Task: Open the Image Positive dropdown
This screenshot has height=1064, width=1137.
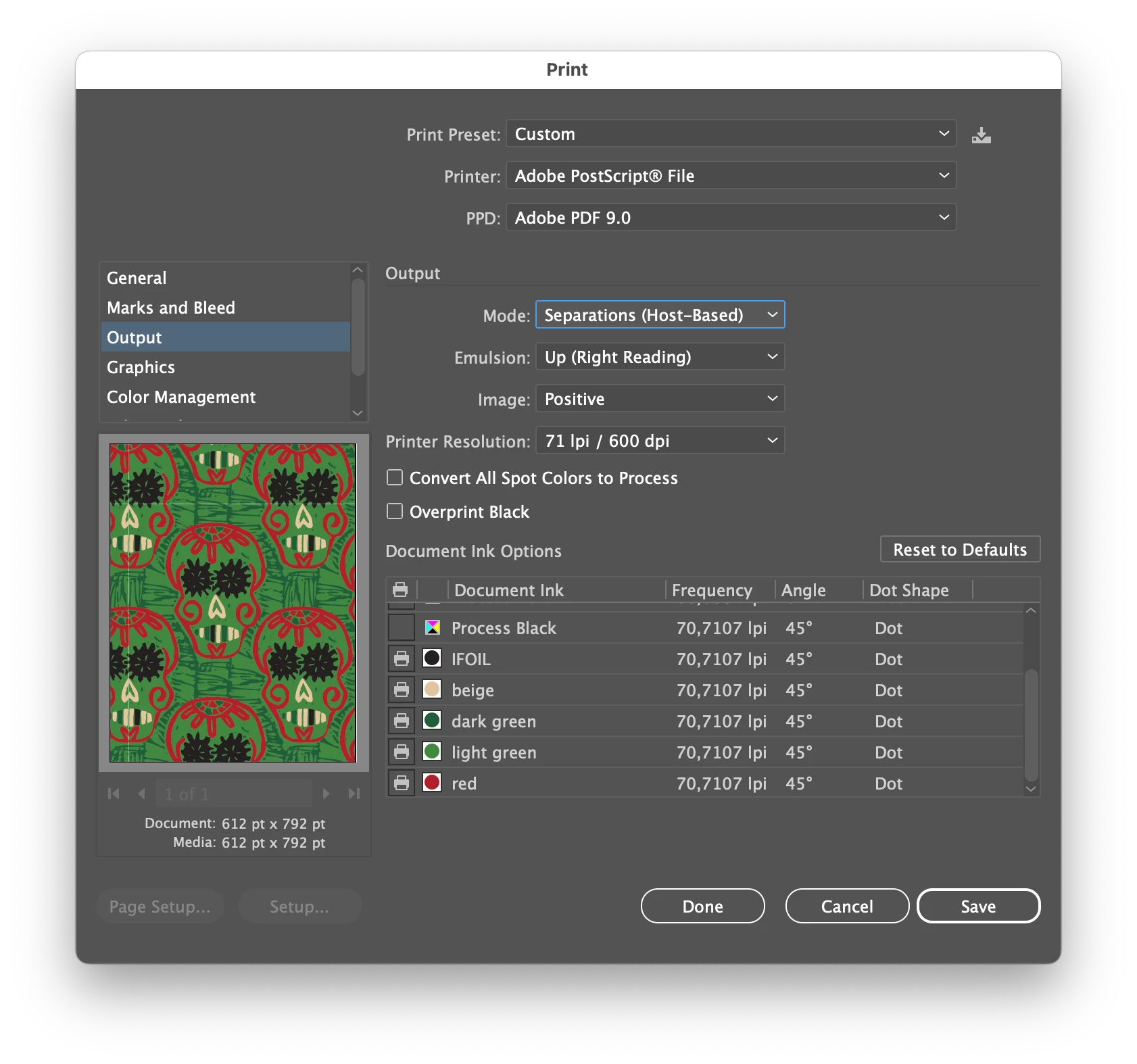Action: coord(660,399)
